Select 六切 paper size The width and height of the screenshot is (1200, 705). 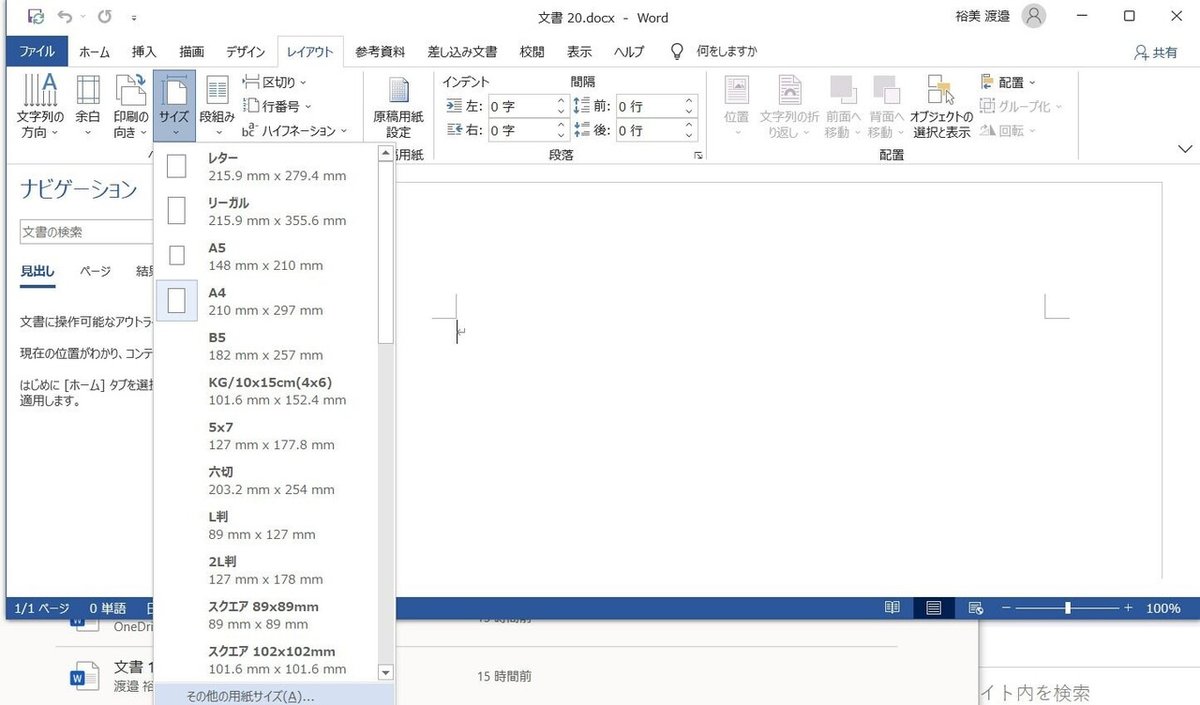266,480
